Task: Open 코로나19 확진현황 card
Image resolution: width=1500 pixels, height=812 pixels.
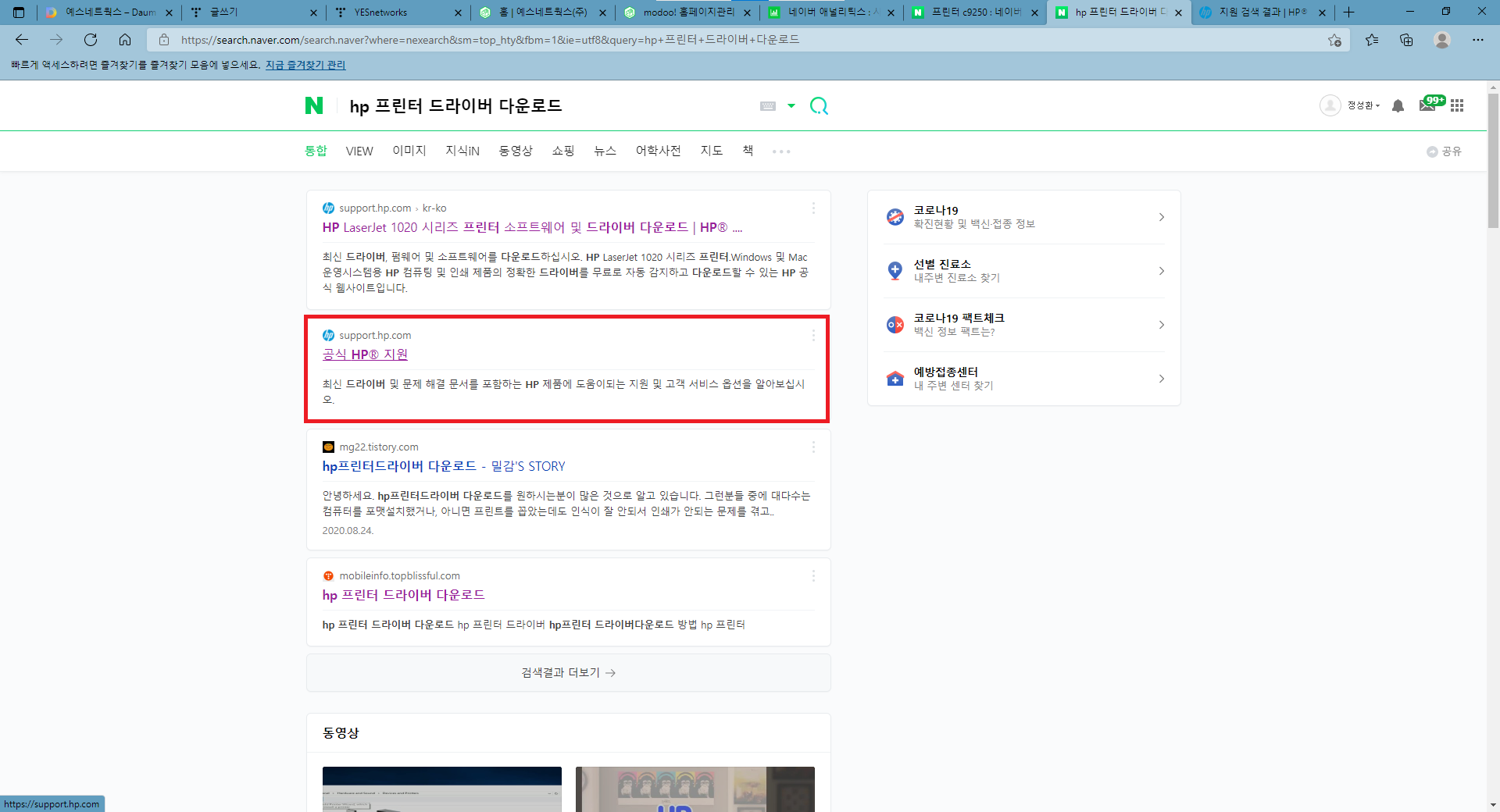Action: pyautogui.click(x=1024, y=217)
